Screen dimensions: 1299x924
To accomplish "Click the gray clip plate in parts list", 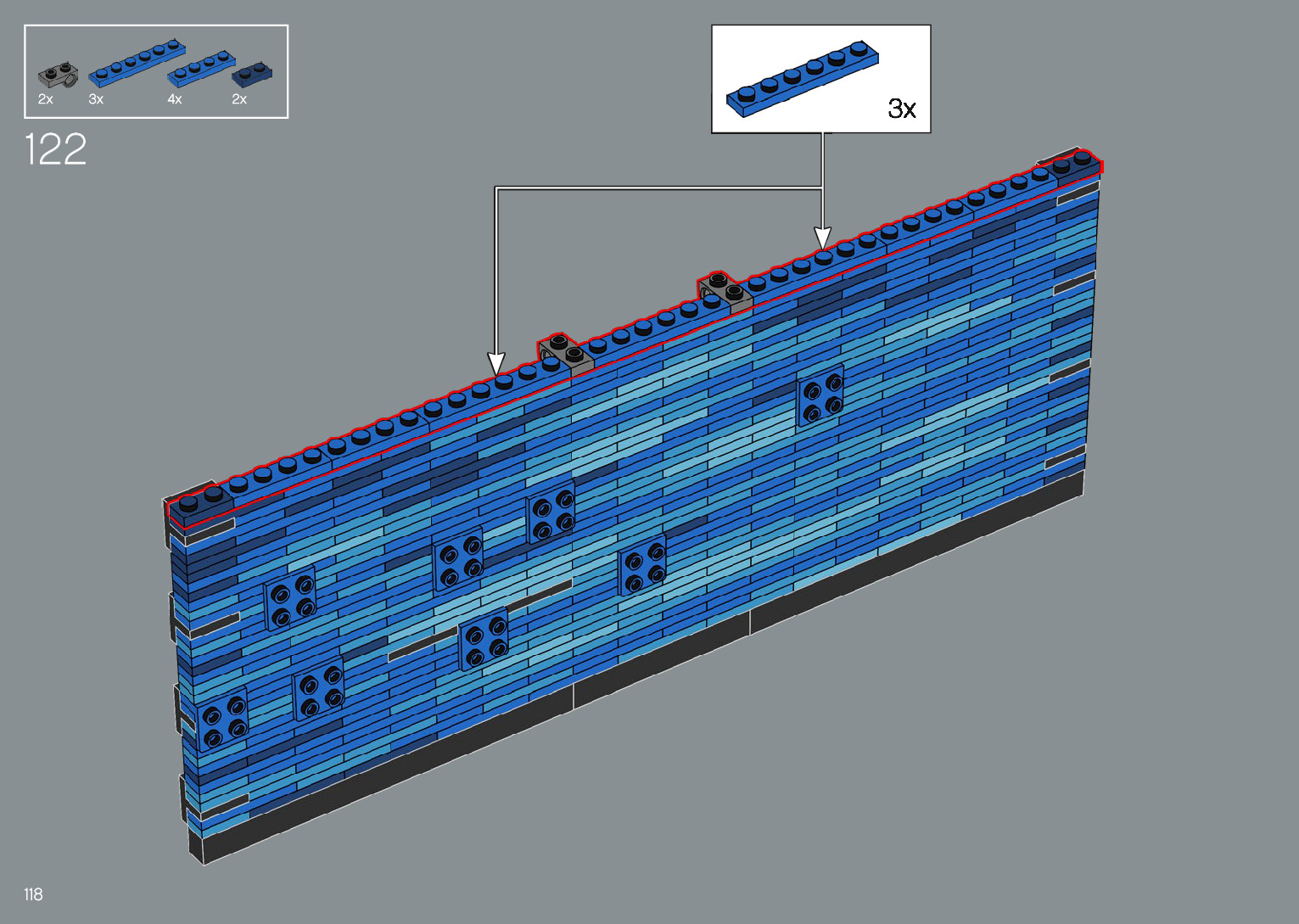I will click(x=57, y=76).
